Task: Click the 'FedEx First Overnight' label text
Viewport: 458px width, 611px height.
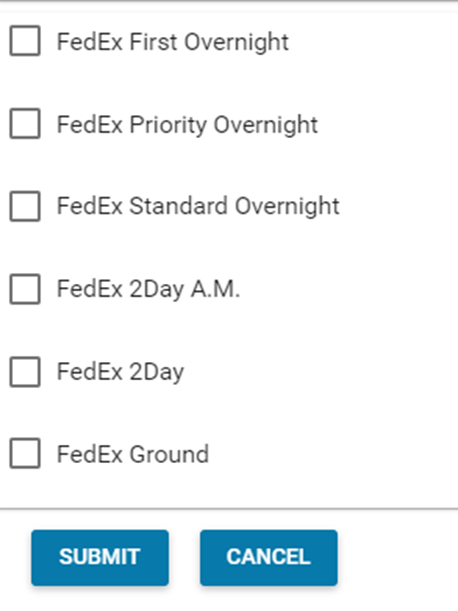Action: tap(173, 42)
